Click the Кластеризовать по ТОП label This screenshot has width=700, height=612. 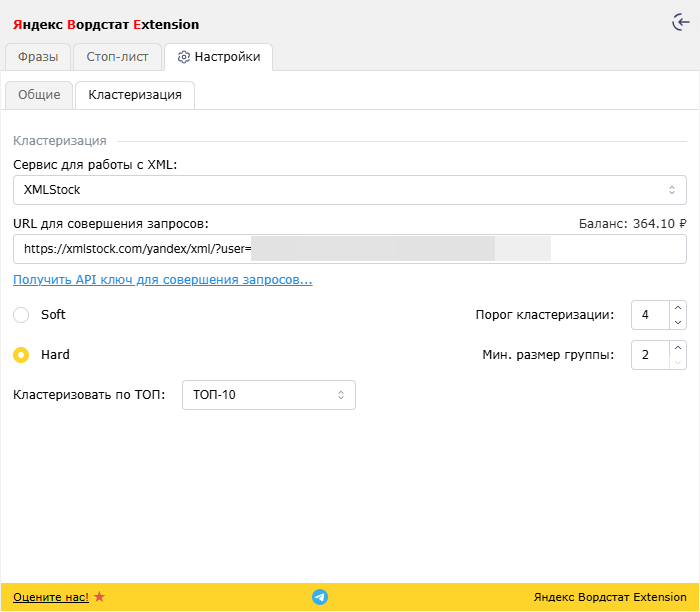89,395
